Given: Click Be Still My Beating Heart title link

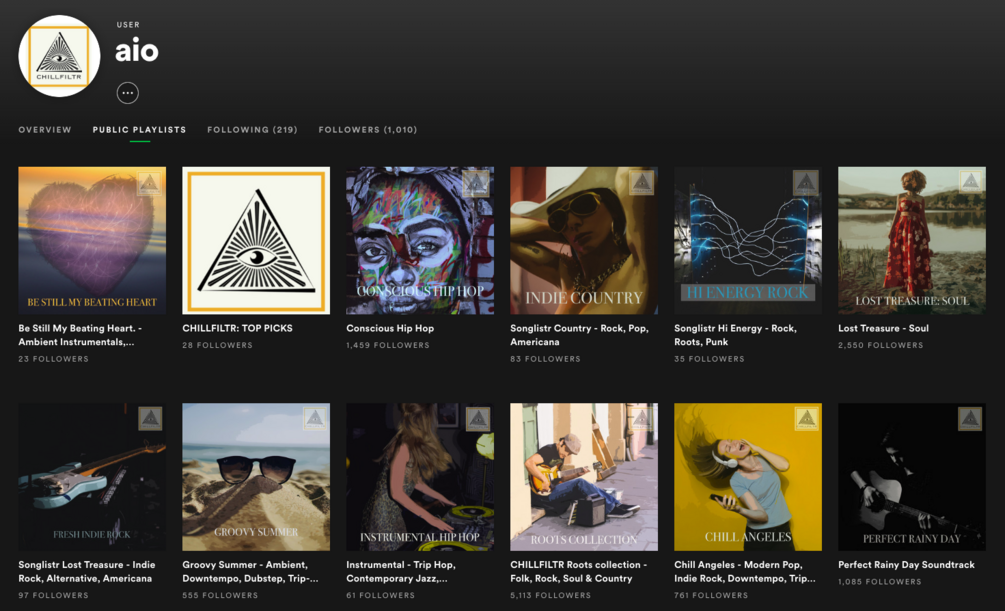Looking at the screenshot, I should tap(80, 335).
